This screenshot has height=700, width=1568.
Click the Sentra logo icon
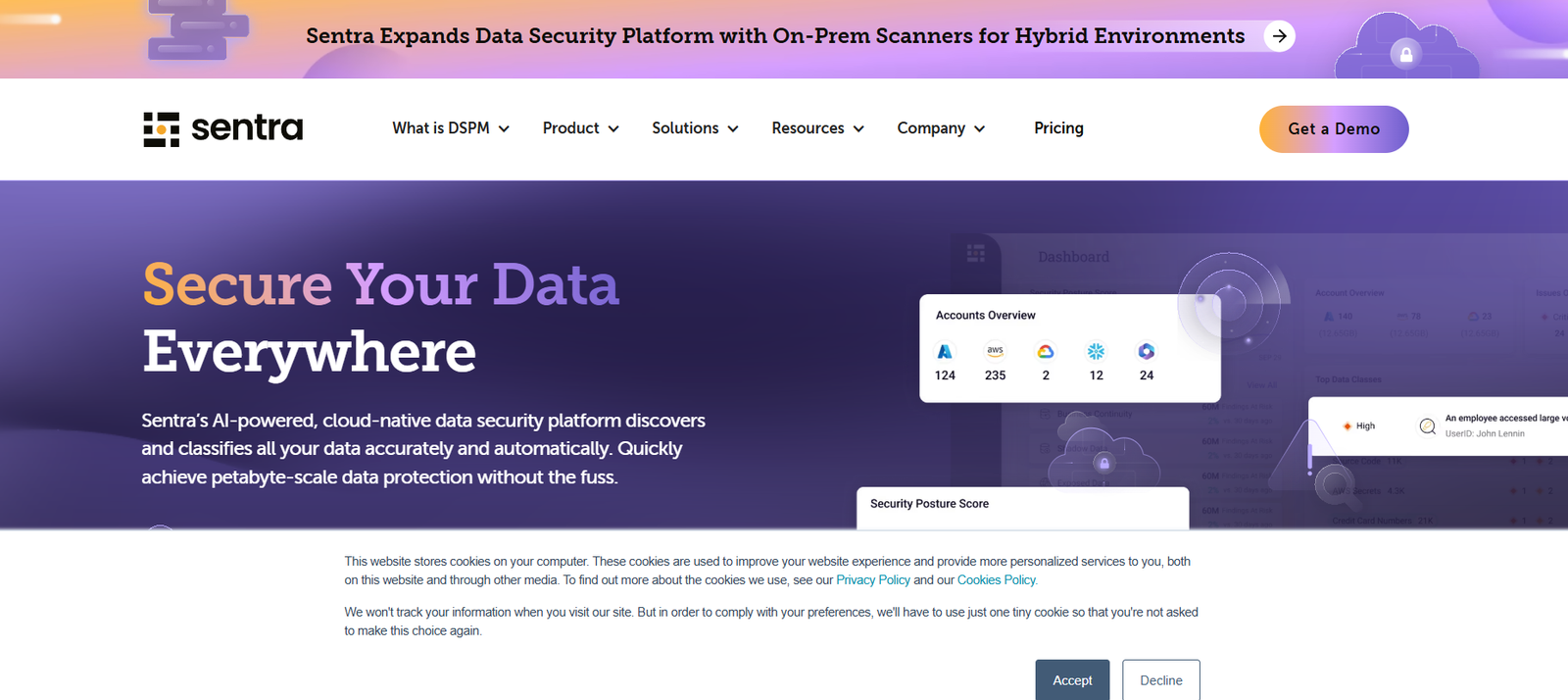pos(162,129)
